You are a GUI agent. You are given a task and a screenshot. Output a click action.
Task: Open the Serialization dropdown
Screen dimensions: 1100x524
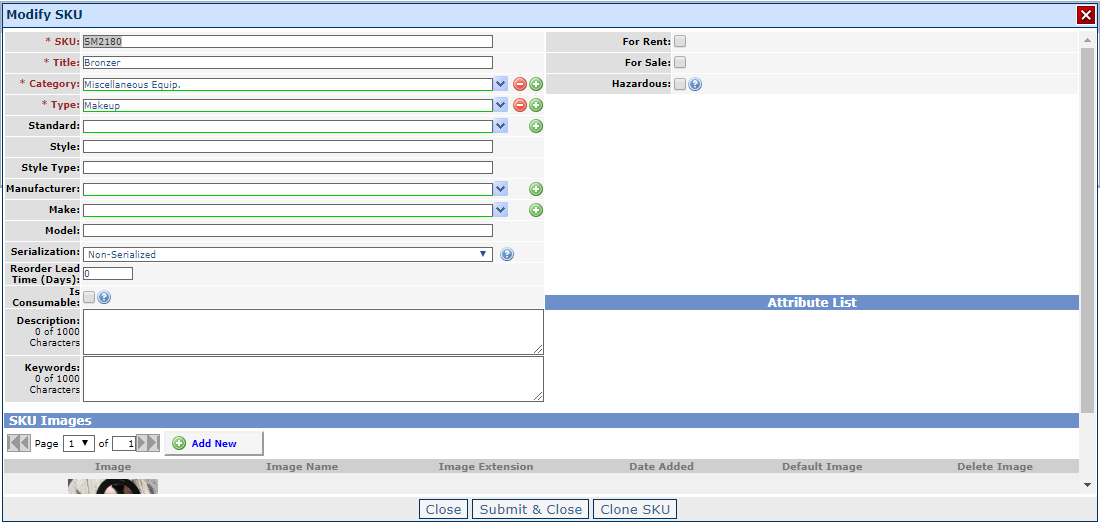point(288,255)
